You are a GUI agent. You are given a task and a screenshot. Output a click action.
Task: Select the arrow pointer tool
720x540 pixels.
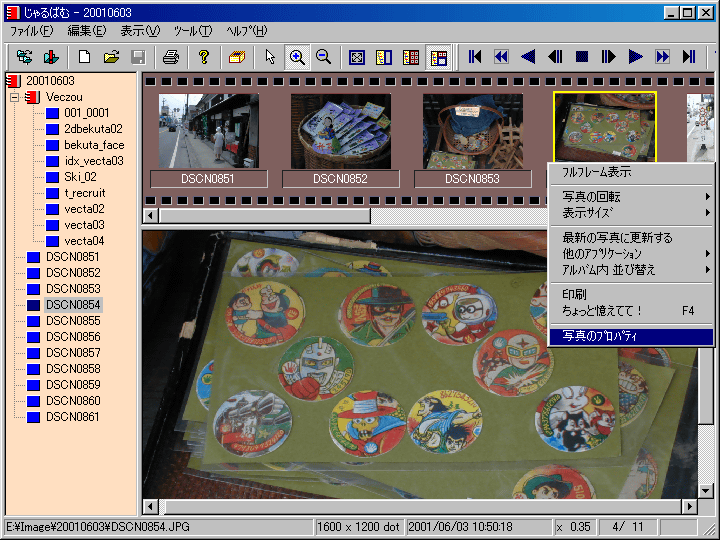[270, 57]
